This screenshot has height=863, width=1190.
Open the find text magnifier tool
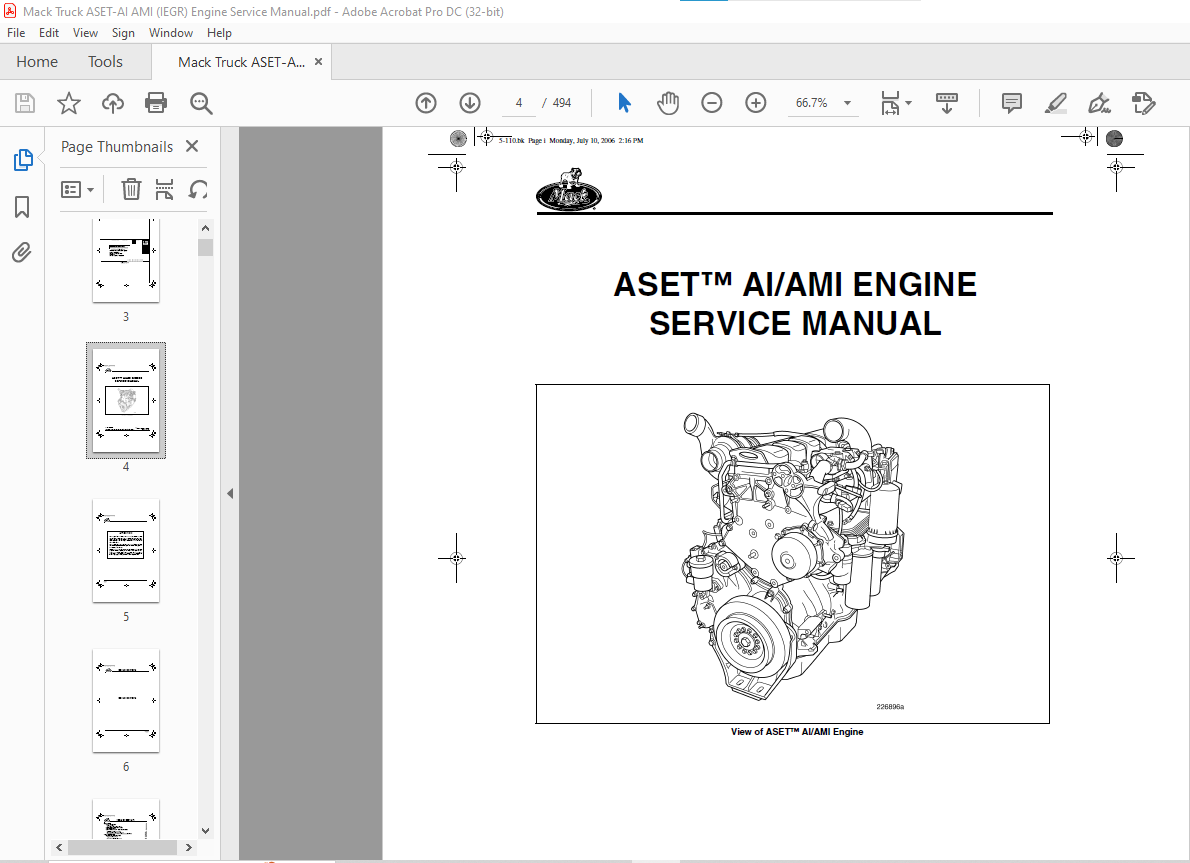201,103
